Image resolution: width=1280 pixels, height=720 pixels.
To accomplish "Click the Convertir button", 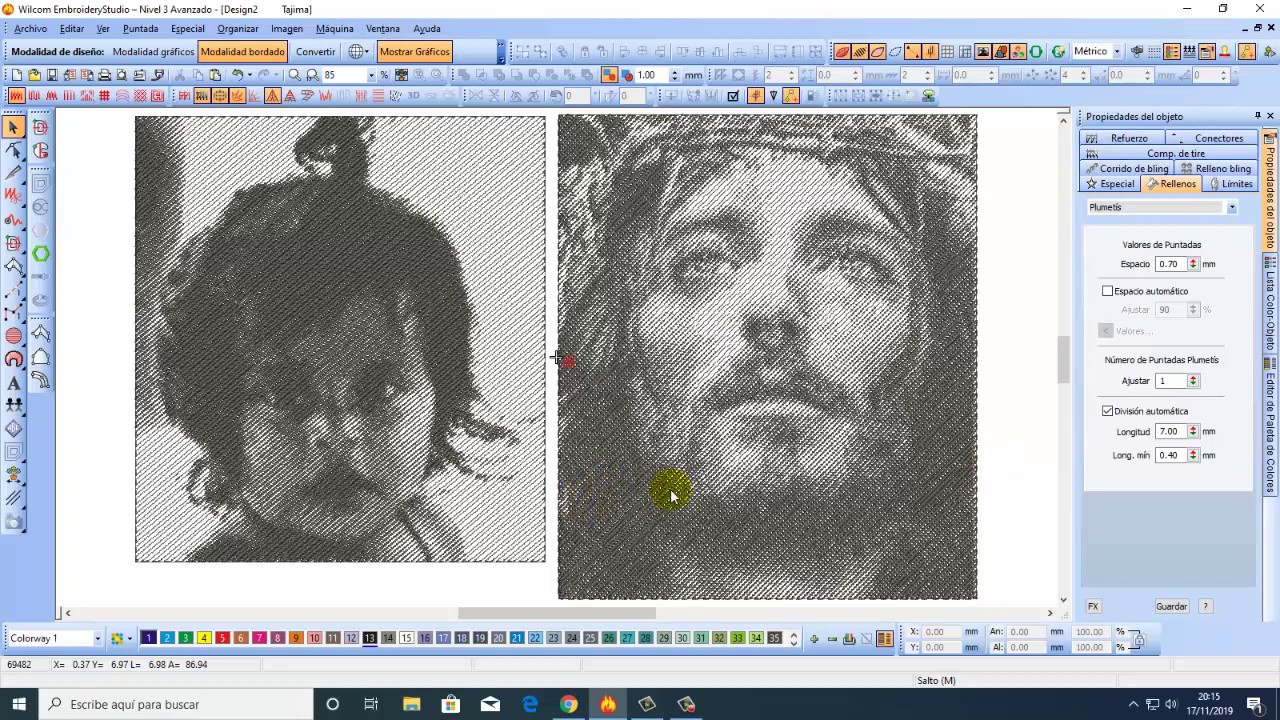I will click(316, 51).
